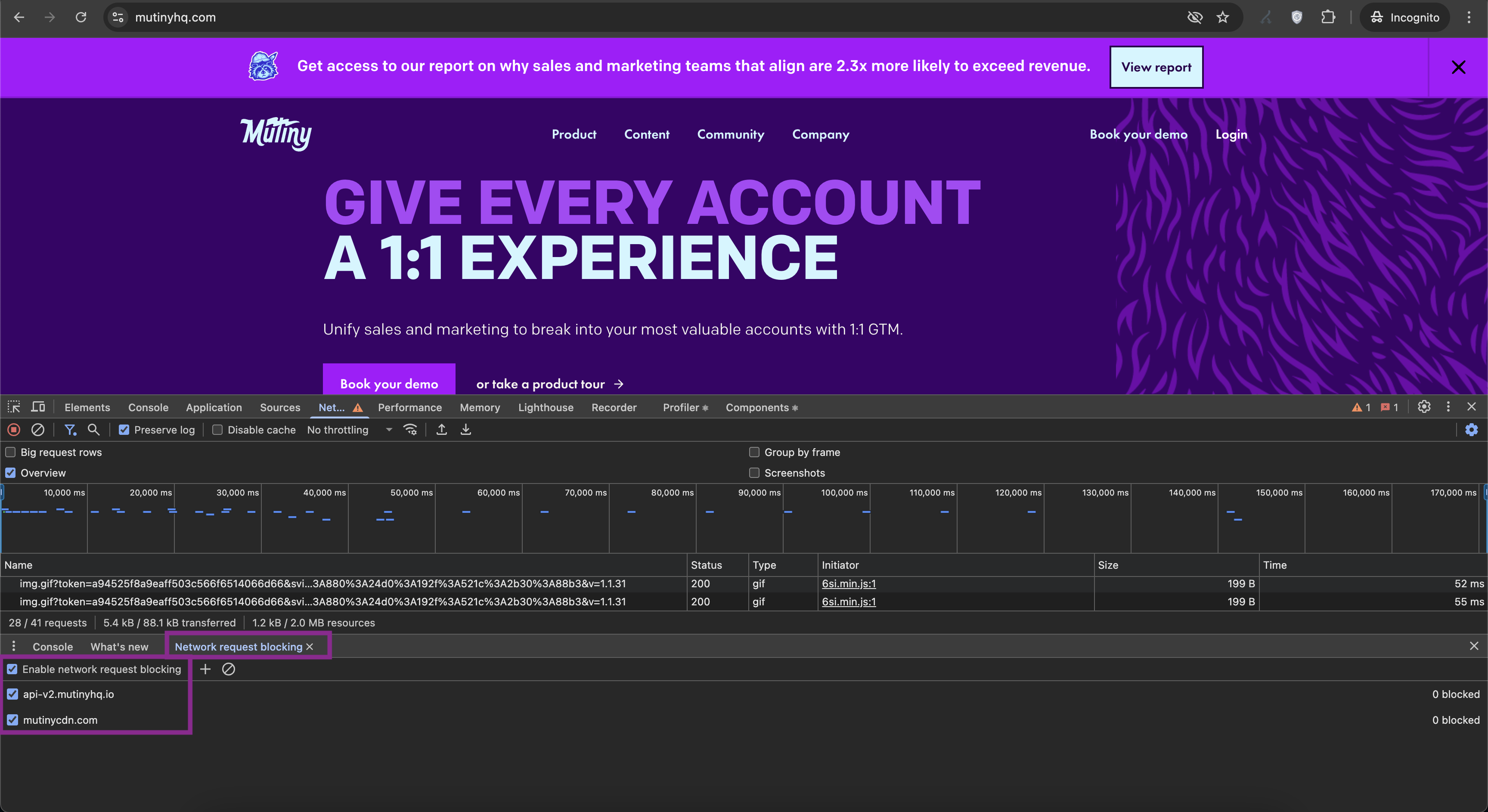The image size is (1488, 812).
Task: Open the No throttling dropdown
Action: pos(350,430)
